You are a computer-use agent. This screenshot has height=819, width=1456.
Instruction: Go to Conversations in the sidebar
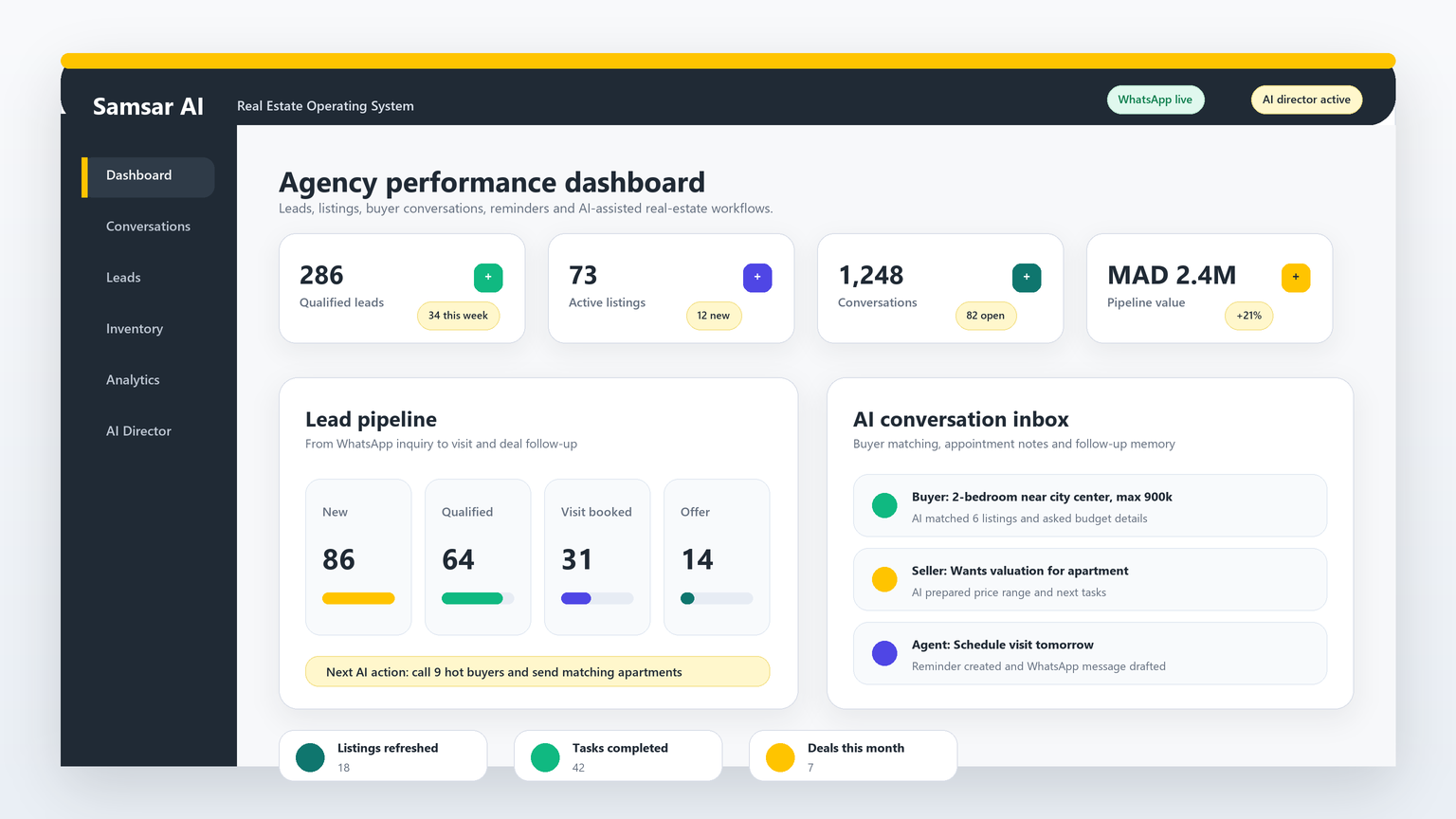point(148,227)
